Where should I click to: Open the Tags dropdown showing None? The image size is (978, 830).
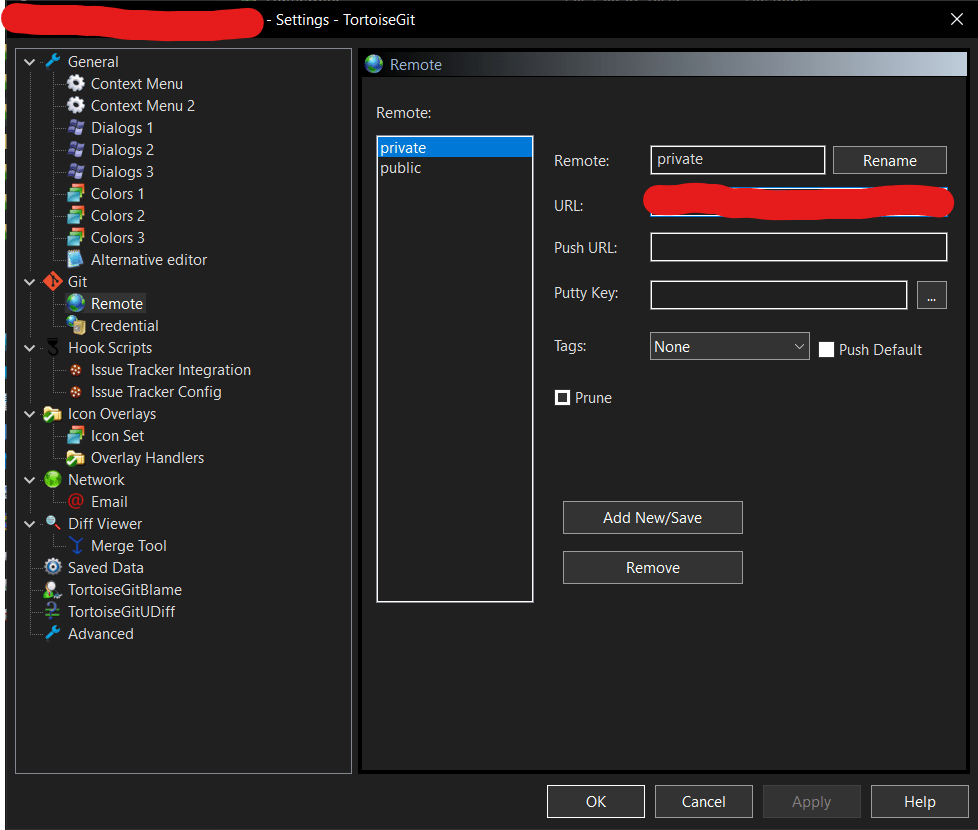click(729, 346)
